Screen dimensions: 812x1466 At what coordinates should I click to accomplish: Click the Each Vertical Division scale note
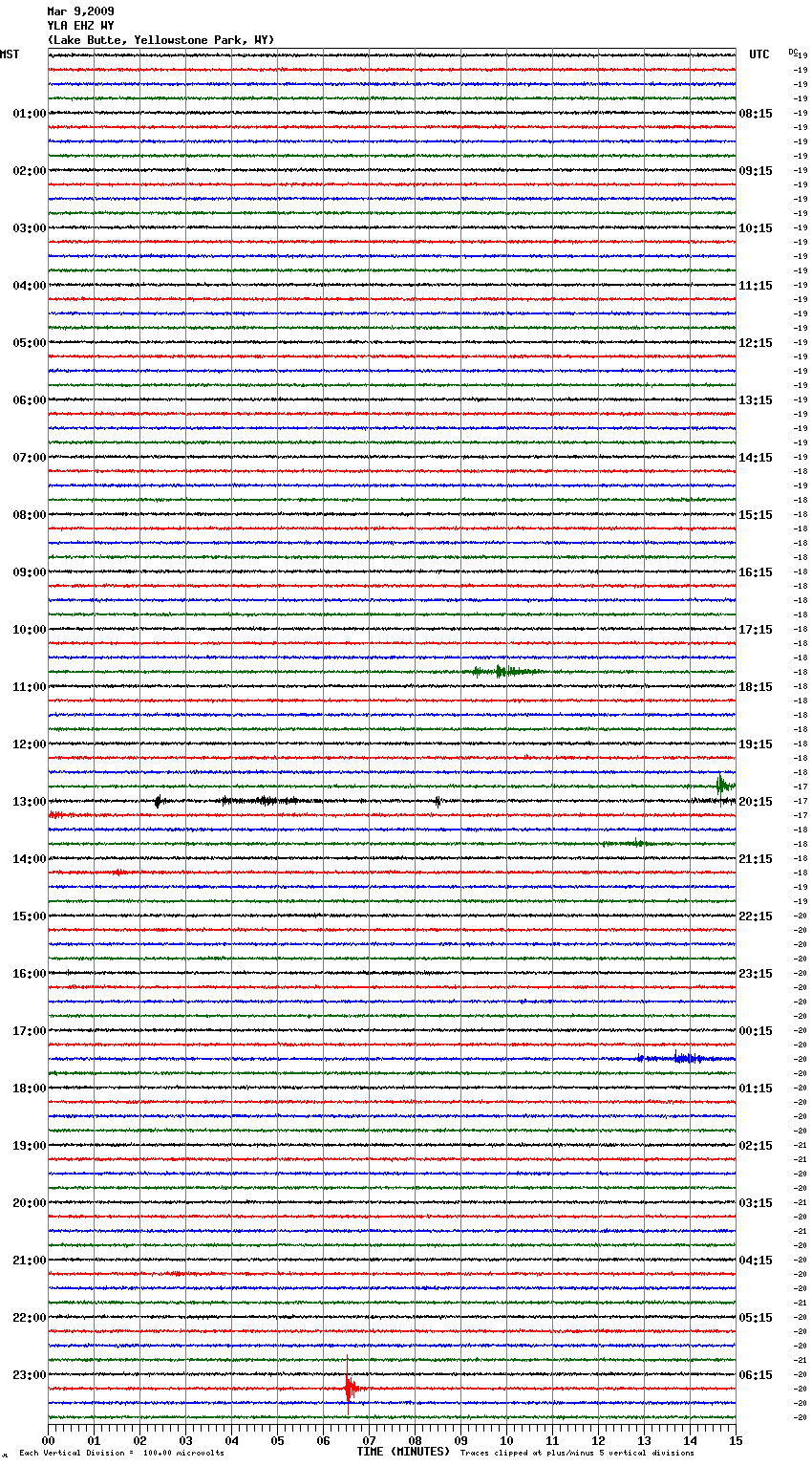(121, 1454)
